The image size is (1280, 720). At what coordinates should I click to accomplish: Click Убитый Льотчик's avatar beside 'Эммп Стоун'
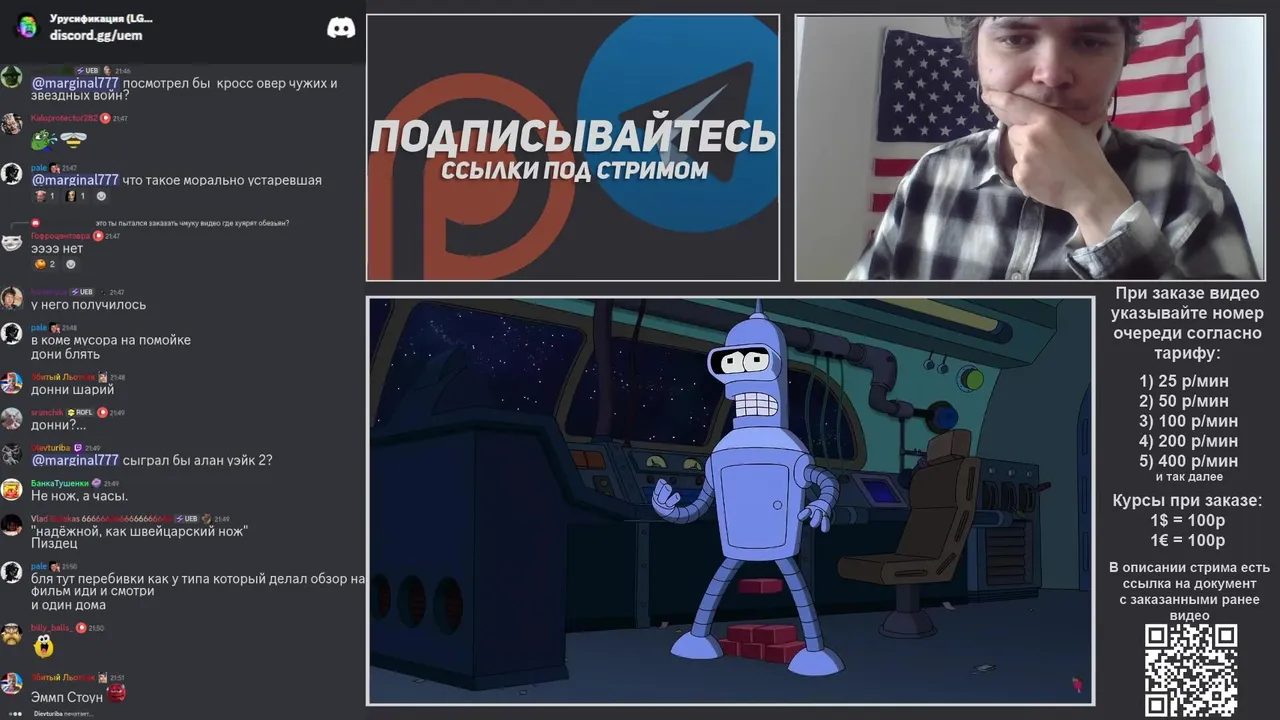(11, 683)
